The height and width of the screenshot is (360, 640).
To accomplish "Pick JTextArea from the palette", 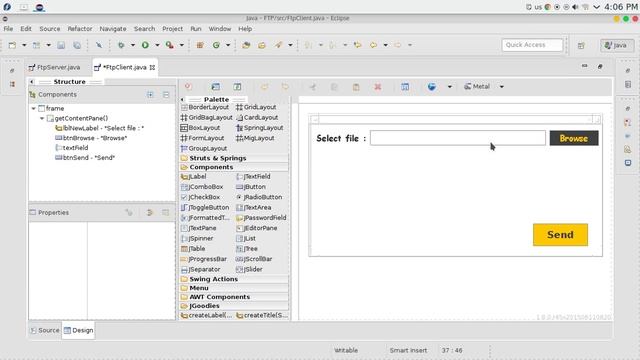I will (253, 207).
